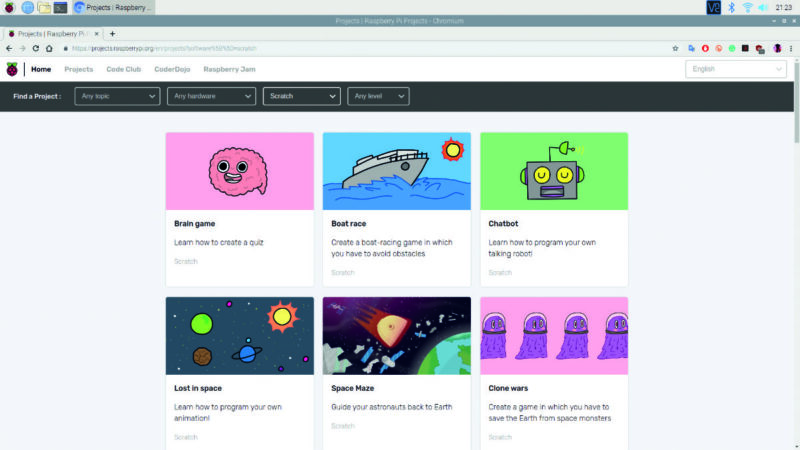Click 'Guide your astronauts back to Earth'

point(391,407)
